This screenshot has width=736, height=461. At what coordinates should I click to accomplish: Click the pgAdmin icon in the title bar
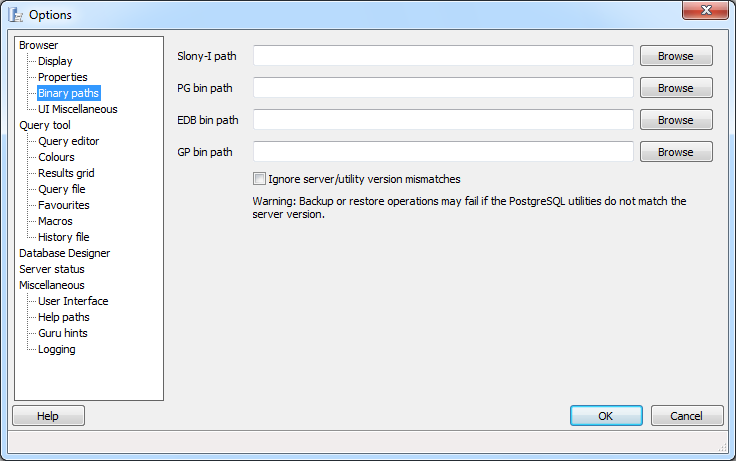point(15,14)
